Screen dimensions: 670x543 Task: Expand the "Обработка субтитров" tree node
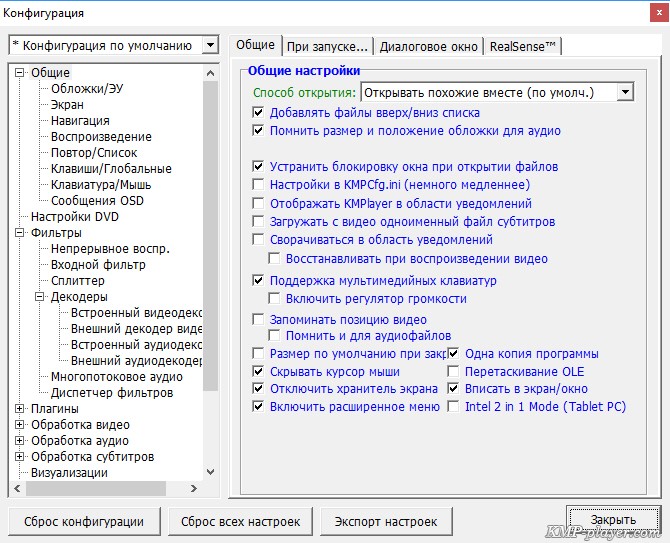tap(19, 457)
